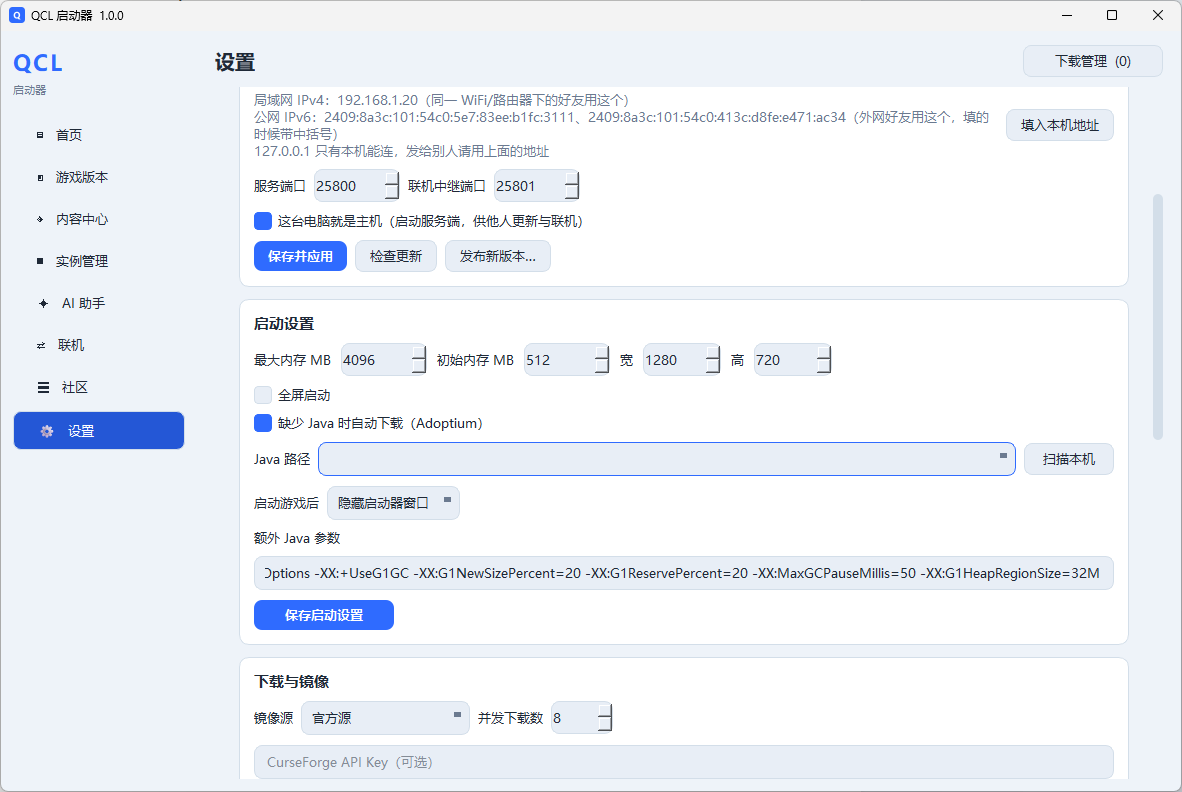Viewport: 1182px width, 792px height.
Task: Toggle 这台电脑就是主机 checkbox
Action: click(263, 221)
